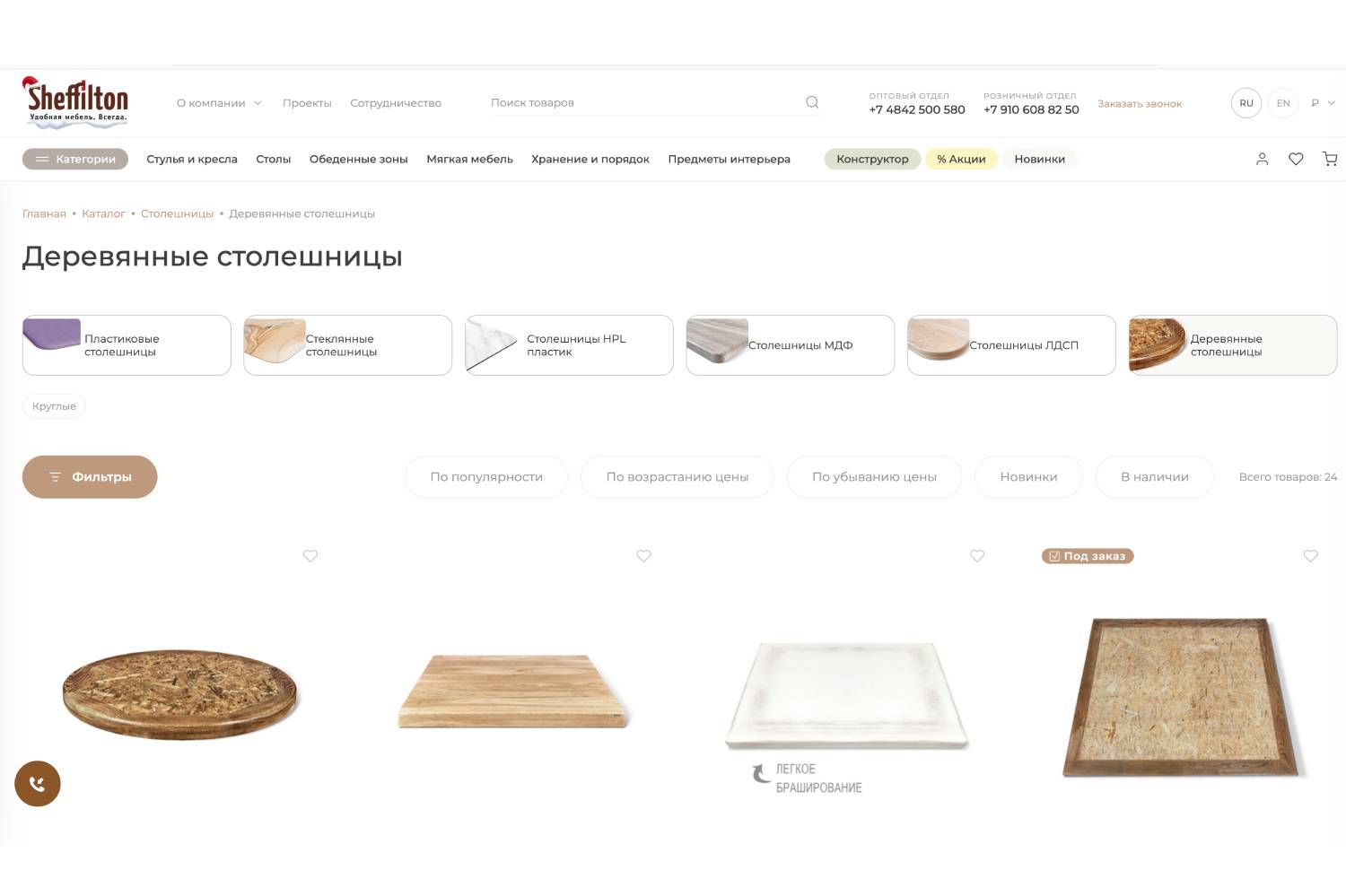Screen dimensions: 1346x896
Task: Click the Sheffilton logo
Action: pyautogui.click(x=76, y=102)
